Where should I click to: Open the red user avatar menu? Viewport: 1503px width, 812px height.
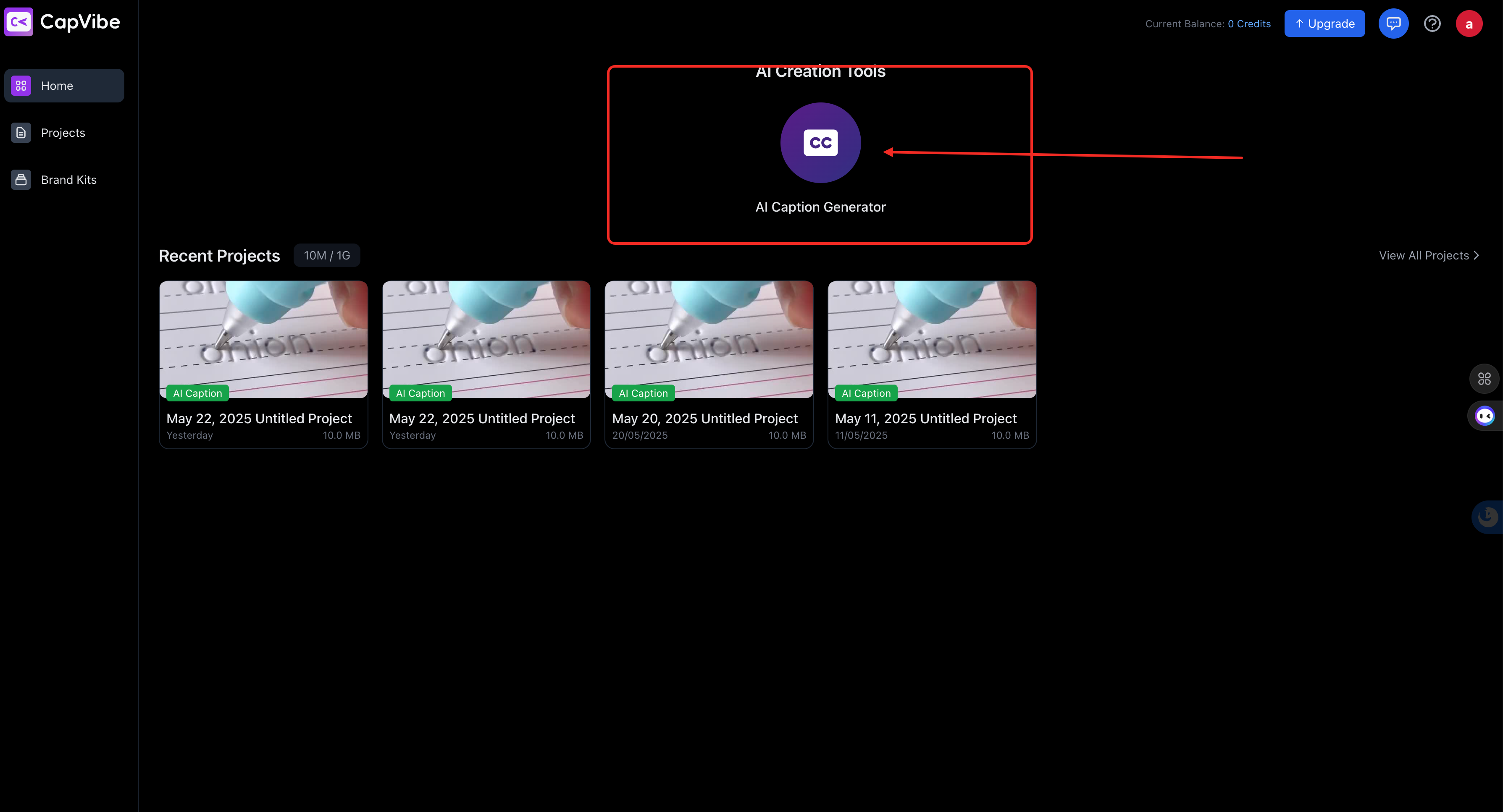coord(1469,24)
